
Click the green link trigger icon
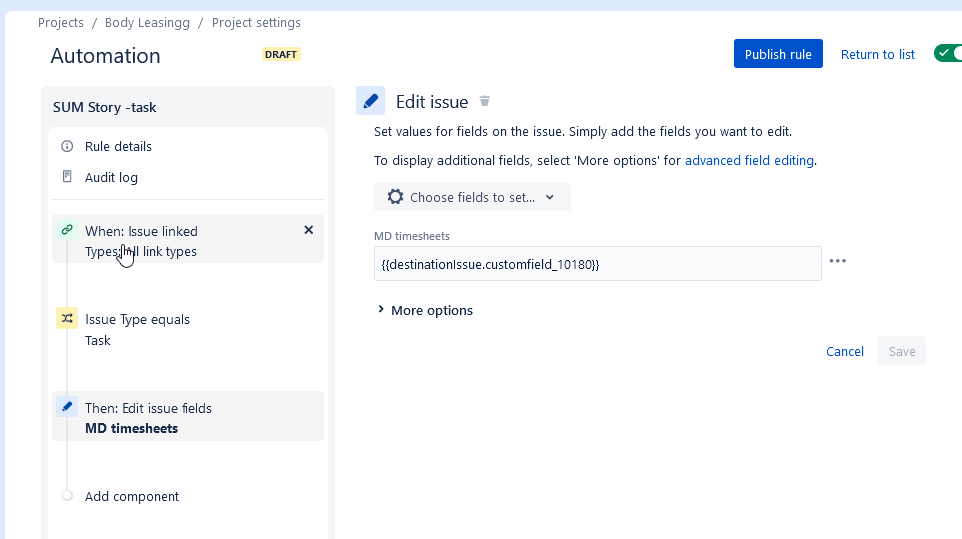point(67,230)
